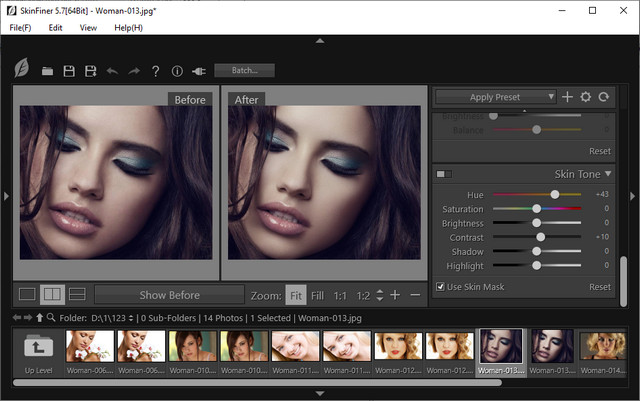This screenshot has height=401, width=640.
Task: Open help via the question mark icon
Action: [155, 71]
